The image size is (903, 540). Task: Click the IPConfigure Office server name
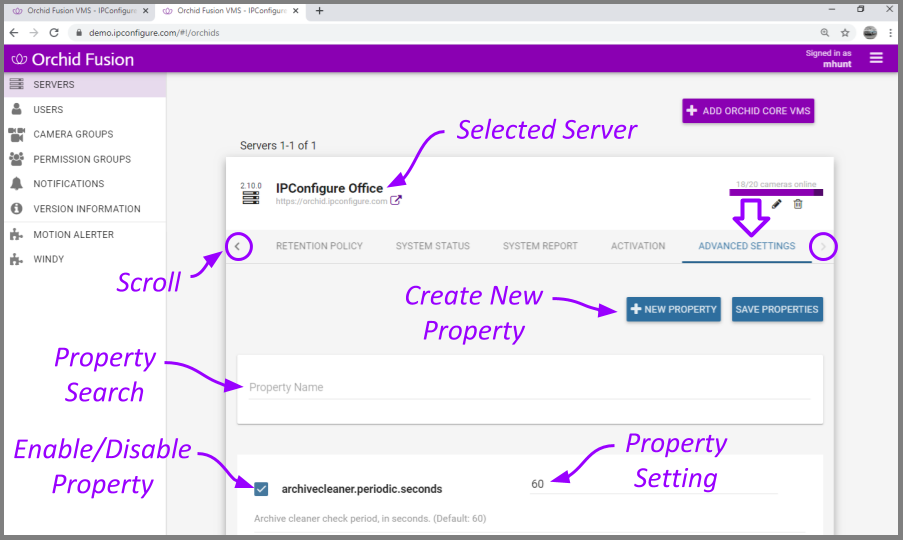(329, 188)
